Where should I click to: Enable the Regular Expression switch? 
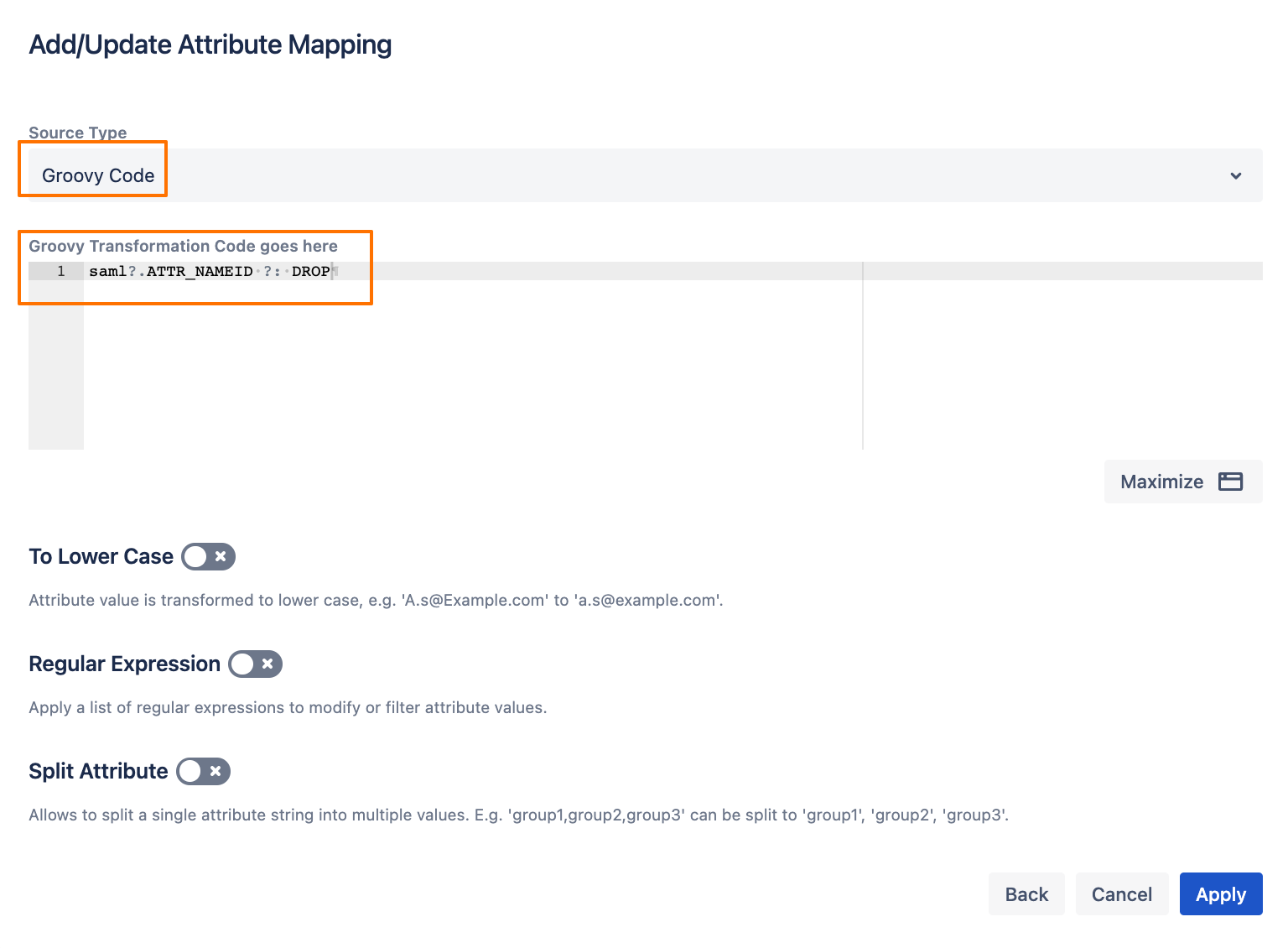pyautogui.click(x=256, y=664)
